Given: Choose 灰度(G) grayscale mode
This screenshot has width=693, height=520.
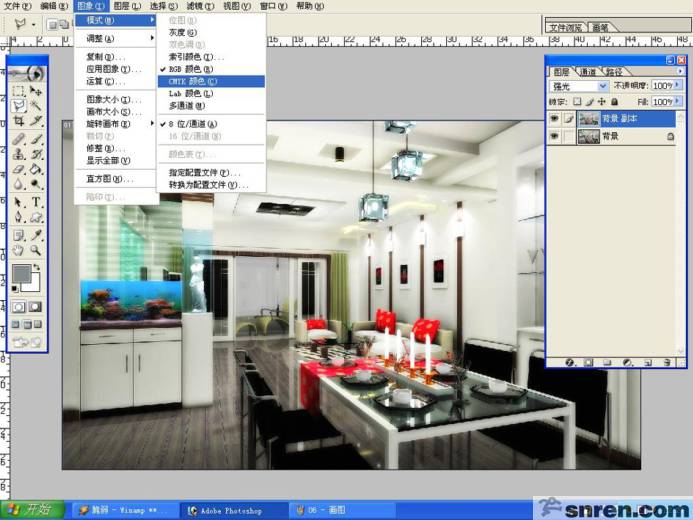Looking at the screenshot, I should click(211, 32).
